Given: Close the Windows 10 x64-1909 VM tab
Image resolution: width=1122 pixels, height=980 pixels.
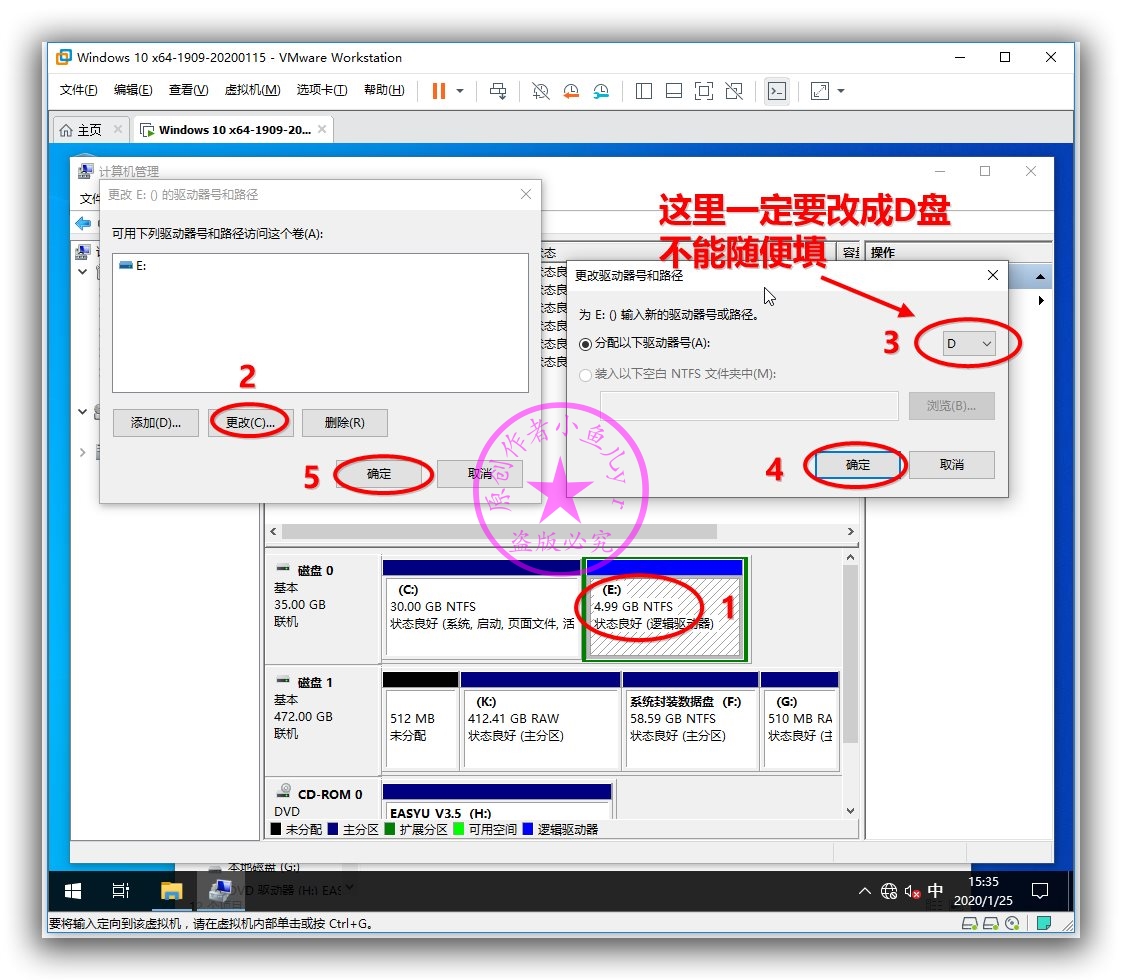Looking at the screenshot, I should tap(322, 129).
